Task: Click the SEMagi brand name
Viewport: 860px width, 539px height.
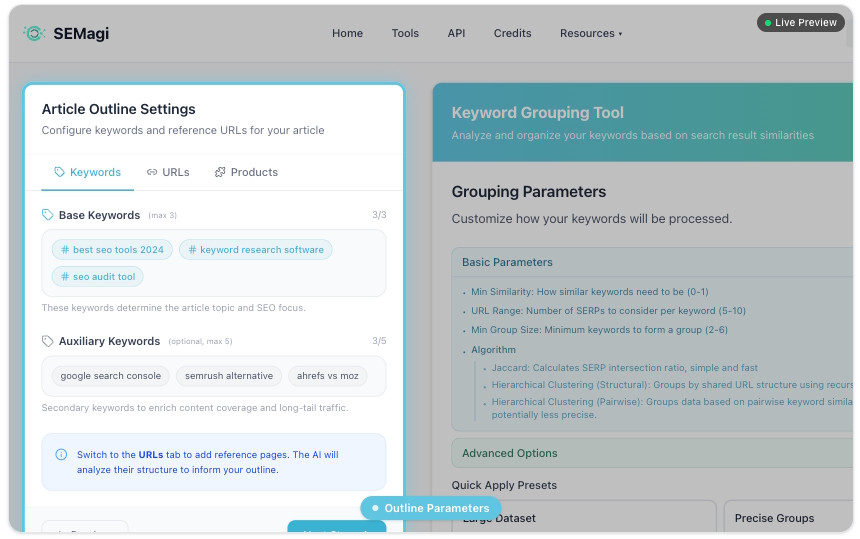Action: [x=81, y=33]
